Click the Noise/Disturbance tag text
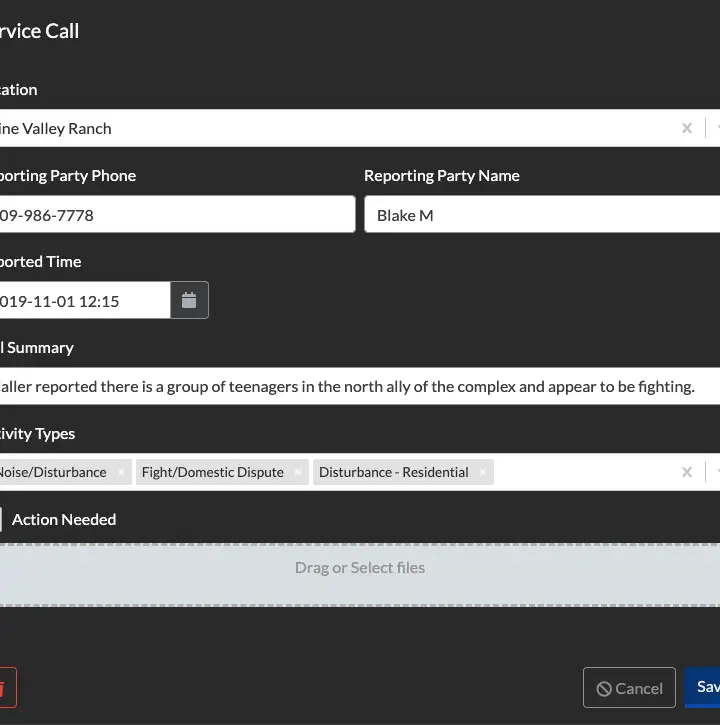The height and width of the screenshot is (725, 720). (53, 472)
